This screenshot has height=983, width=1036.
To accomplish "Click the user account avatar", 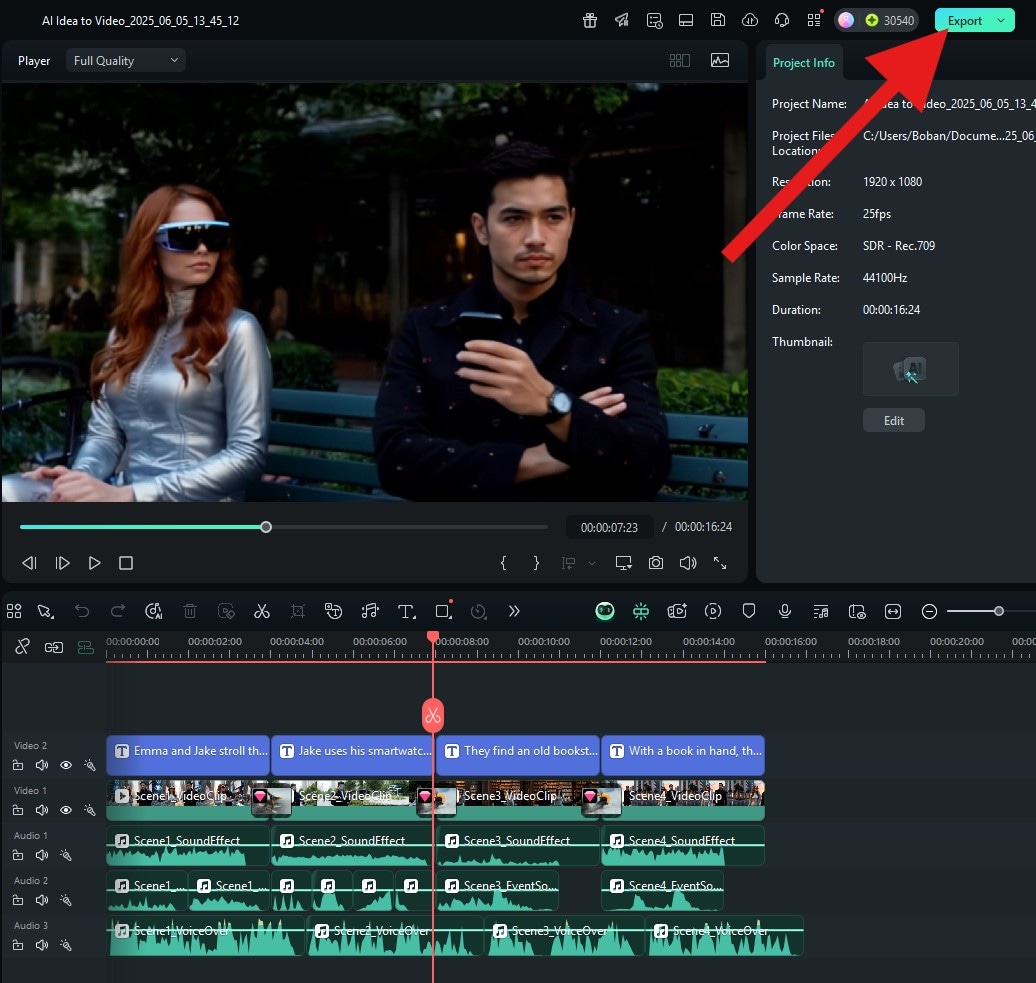I will point(846,20).
